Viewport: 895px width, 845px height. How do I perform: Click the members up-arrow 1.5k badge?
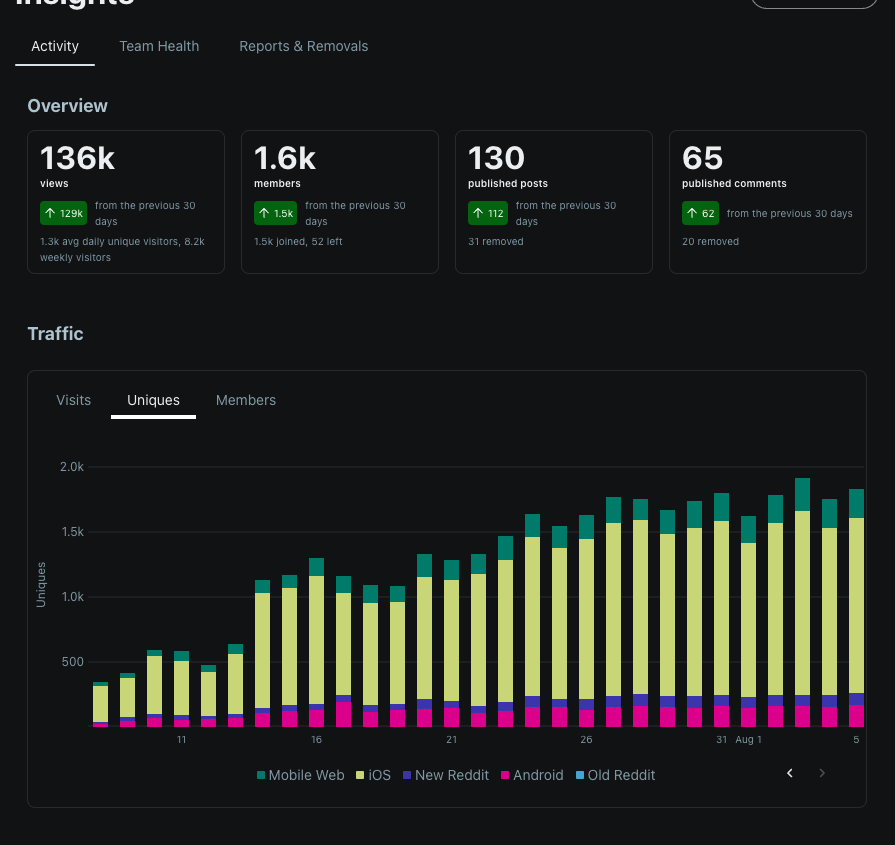point(276,213)
